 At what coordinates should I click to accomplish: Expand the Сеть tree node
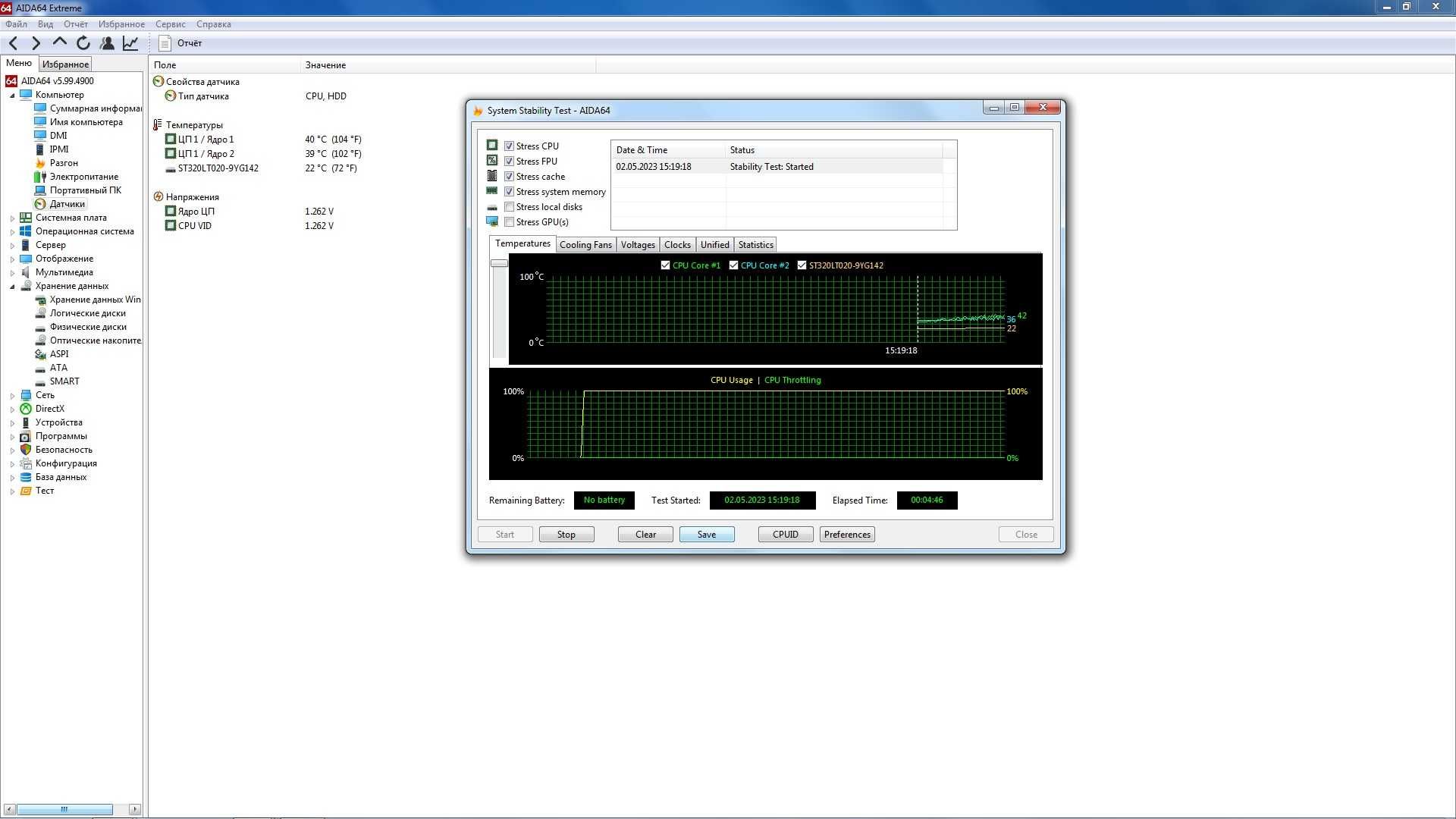click(12, 396)
